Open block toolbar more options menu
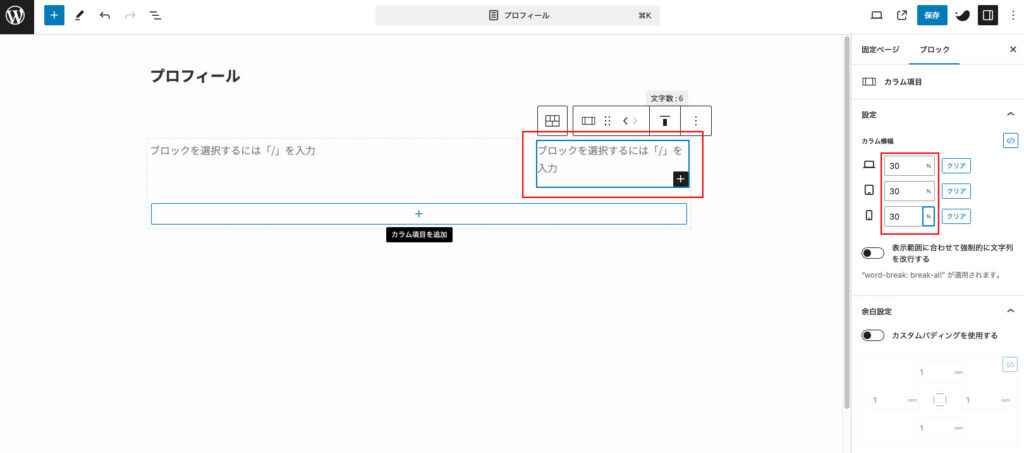Image resolution: width=1024 pixels, height=453 pixels. [696, 121]
